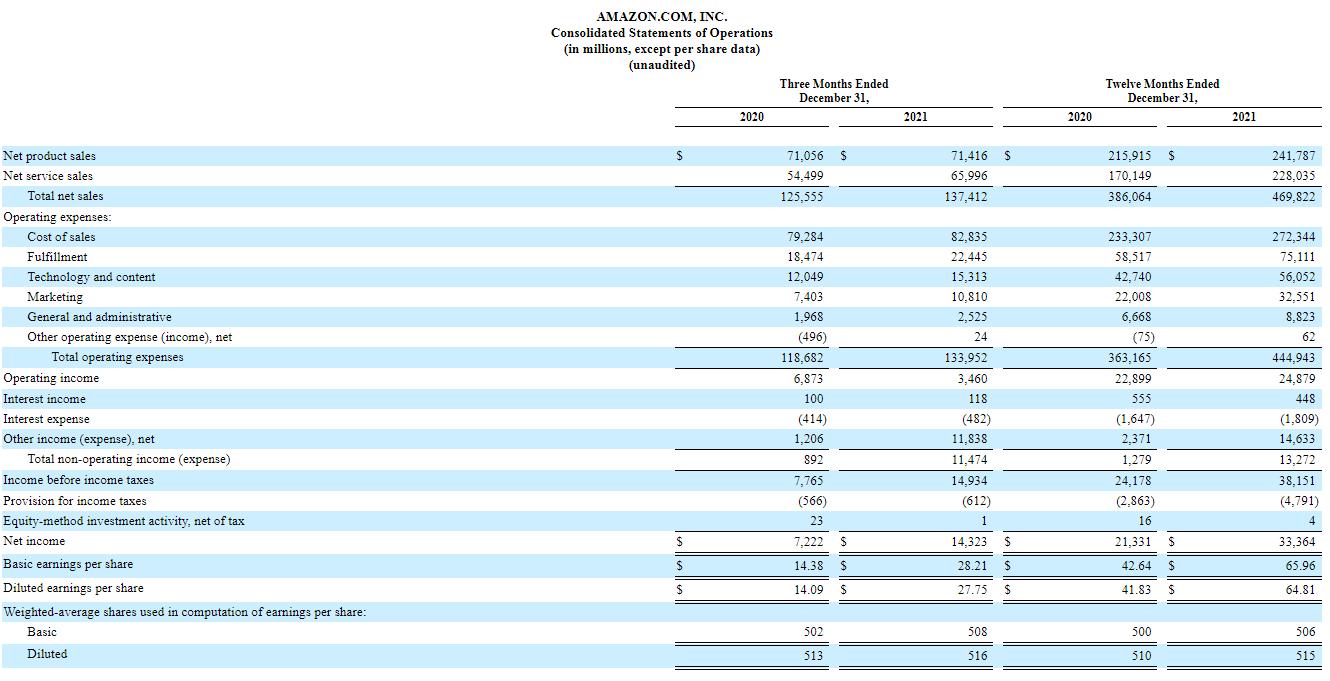Screen dimensions: 1330x681
Task: Click the Provision for income taxes label
Action: coord(75,501)
